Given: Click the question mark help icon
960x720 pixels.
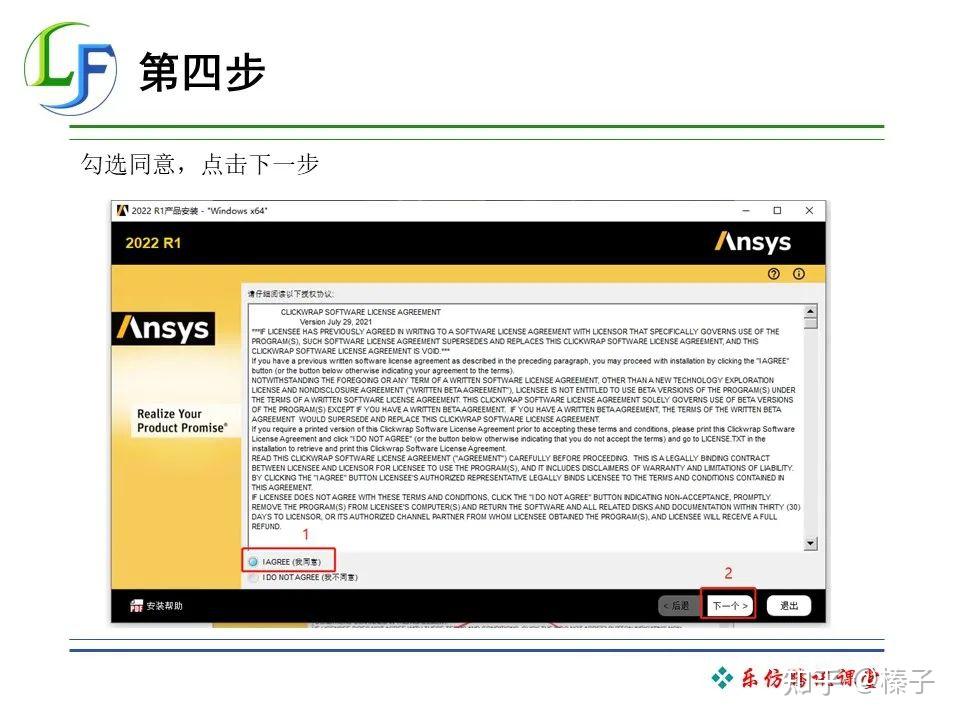Looking at the screenshot, I should [775, 272].
